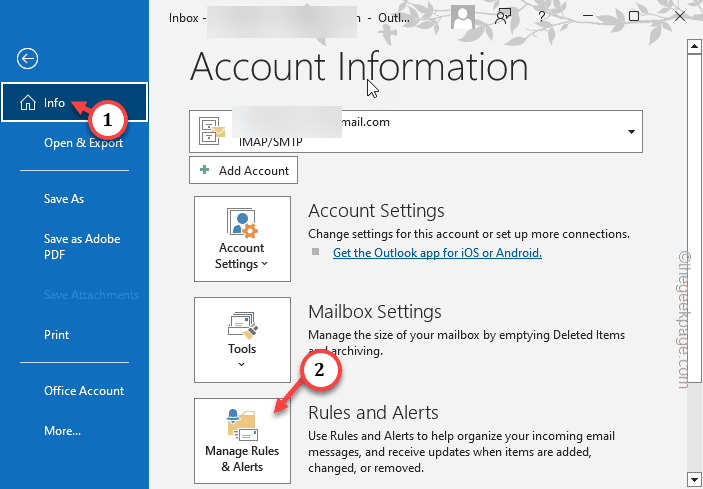
Task: Click the scrollbar down arrow
Action: click(x=694, y=478)
